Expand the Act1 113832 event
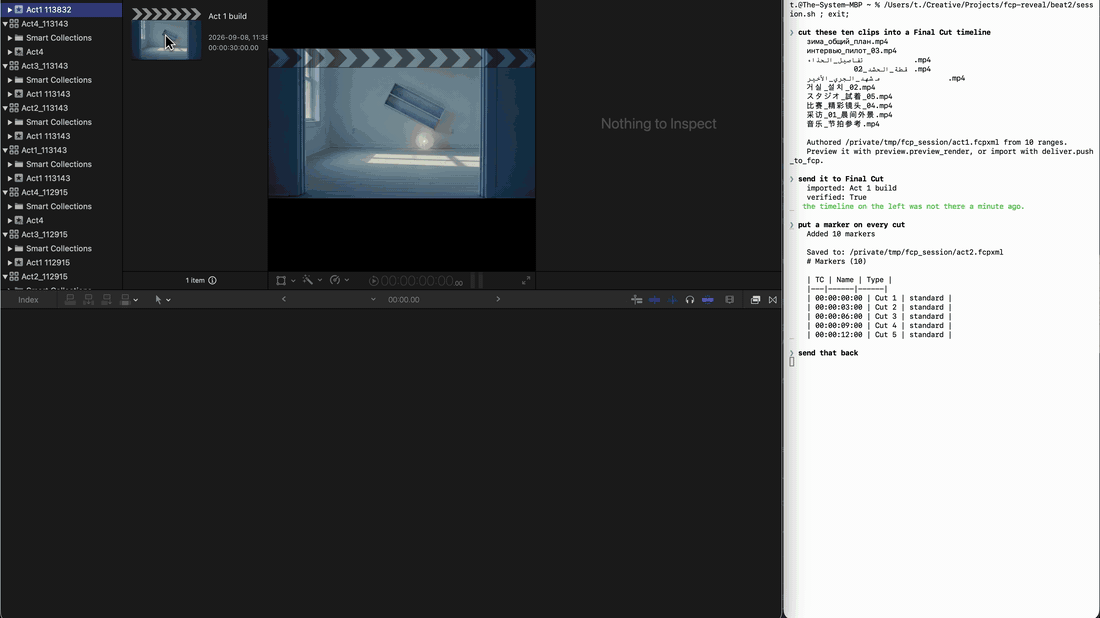 pos(10,10)
